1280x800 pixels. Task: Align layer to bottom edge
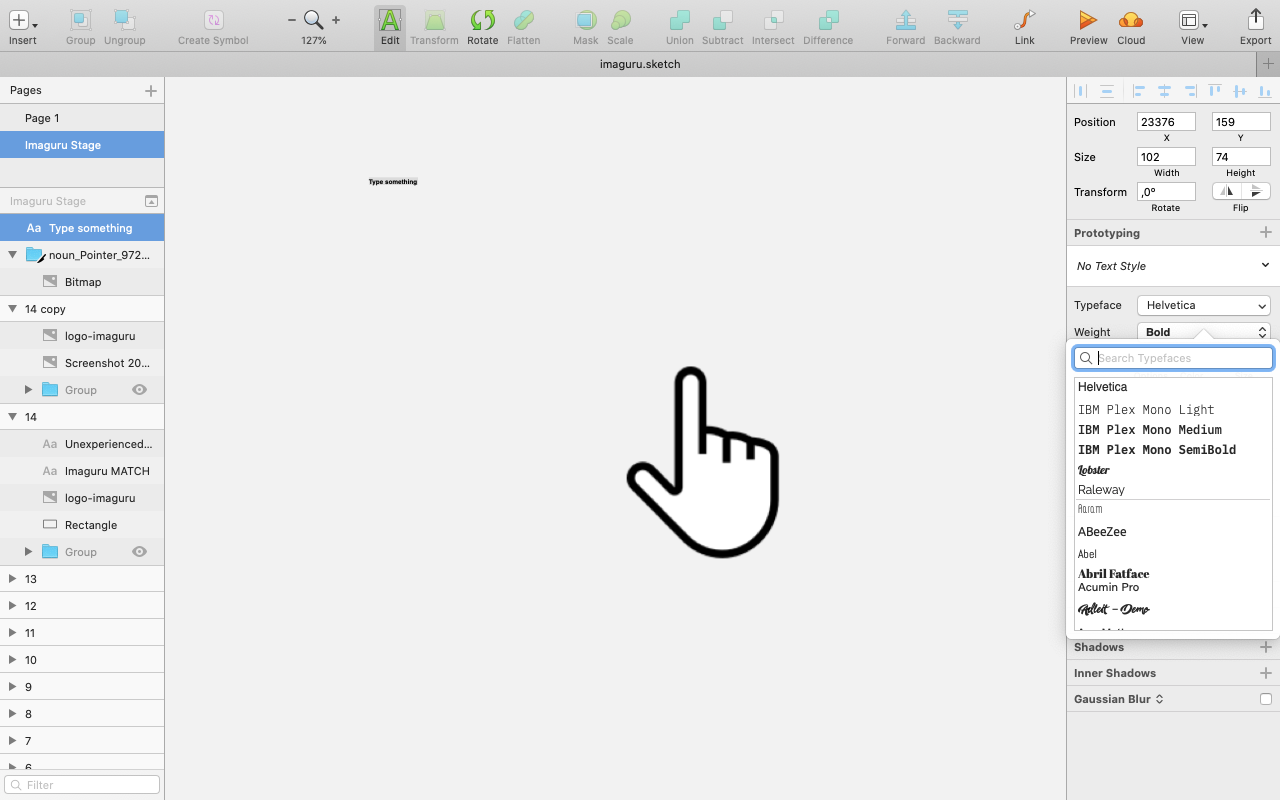tap(1266, 91)
